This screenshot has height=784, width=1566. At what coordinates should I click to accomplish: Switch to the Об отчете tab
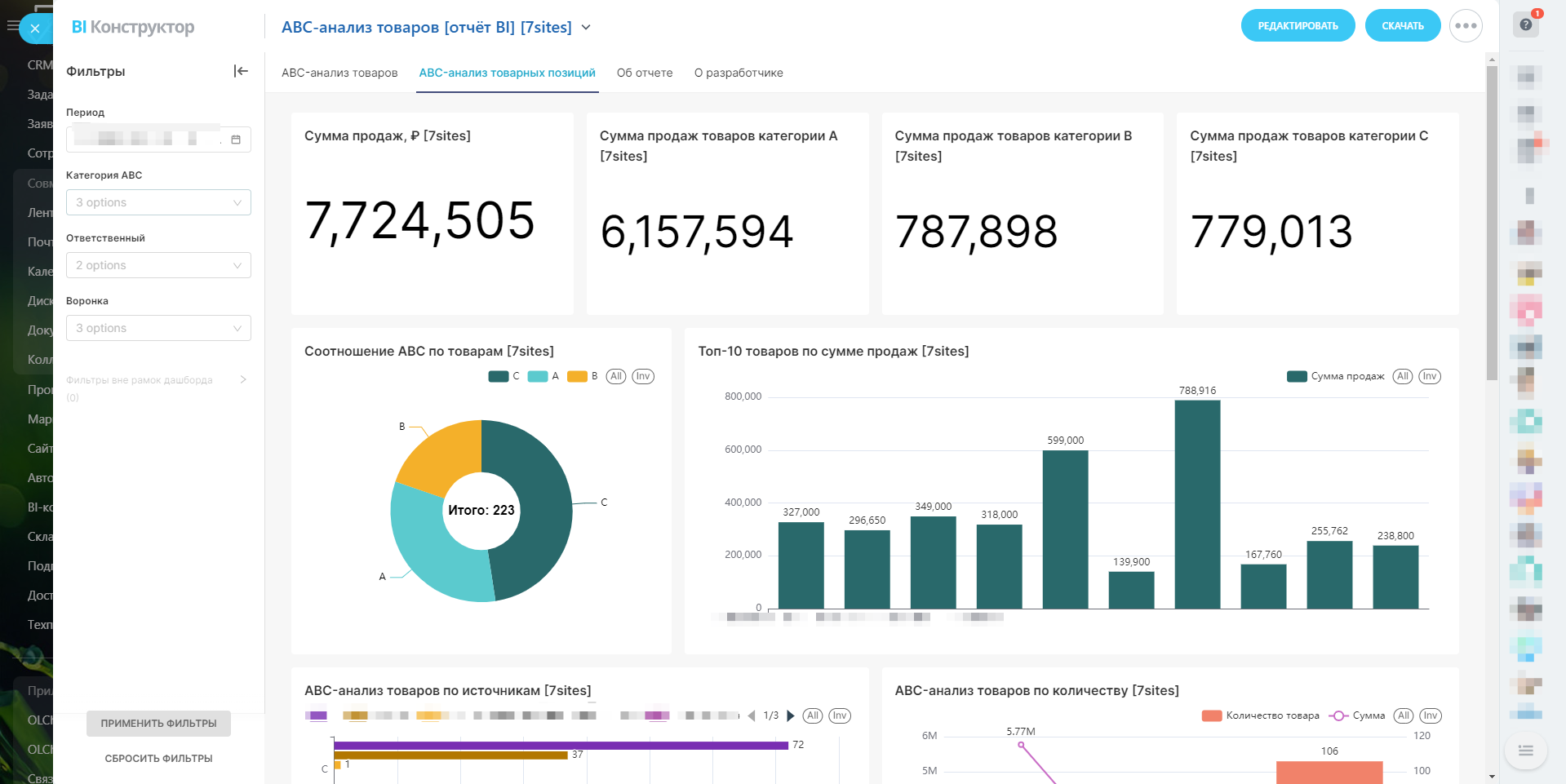coord(645,73)
